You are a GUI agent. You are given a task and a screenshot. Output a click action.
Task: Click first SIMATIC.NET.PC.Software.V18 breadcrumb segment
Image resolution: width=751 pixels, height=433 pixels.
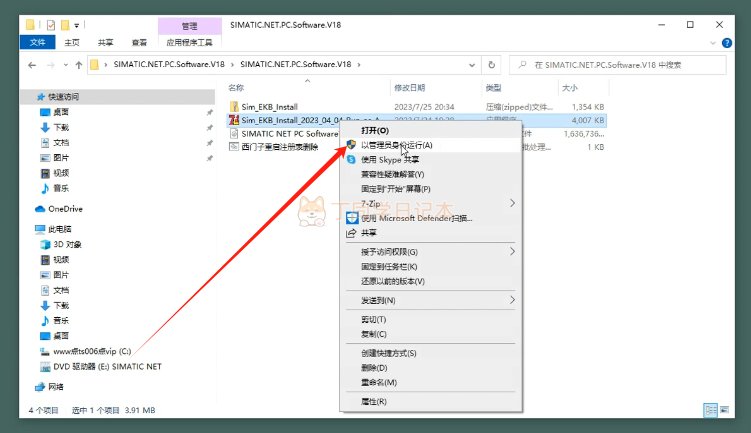[x=169, y=64]
